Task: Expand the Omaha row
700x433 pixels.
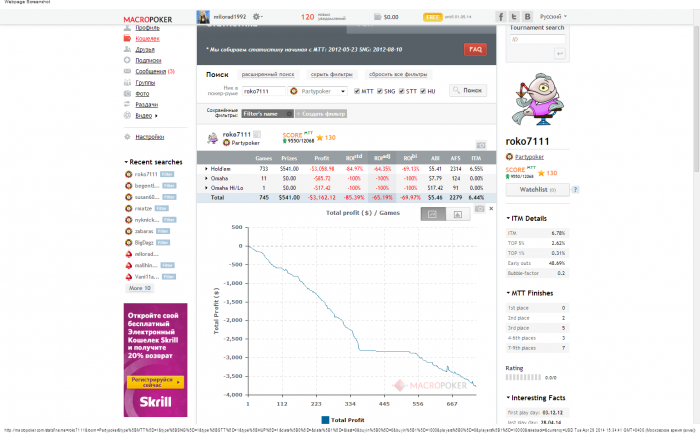Action: click(206, 179)
